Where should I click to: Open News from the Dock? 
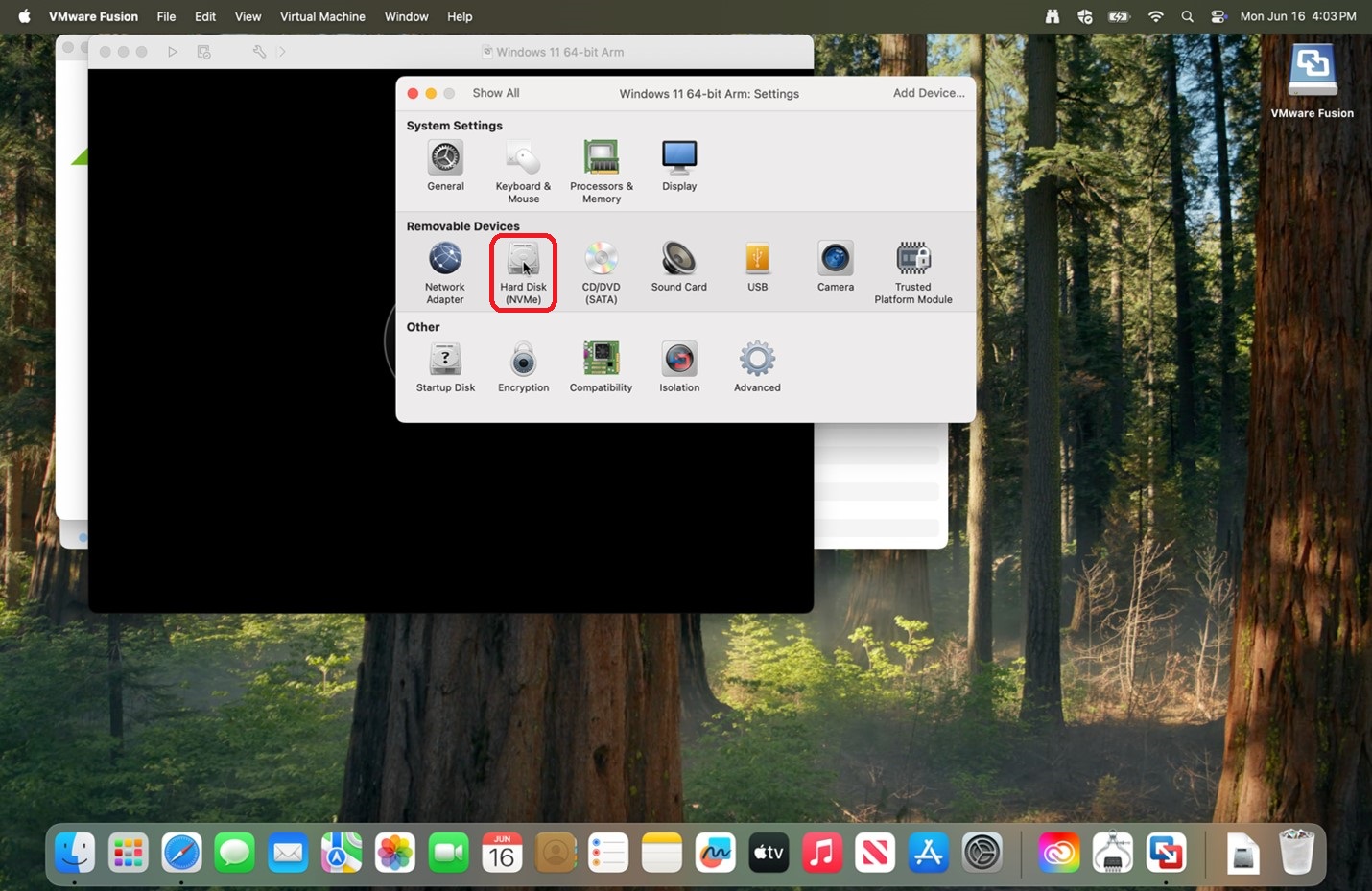coord(875,852)
